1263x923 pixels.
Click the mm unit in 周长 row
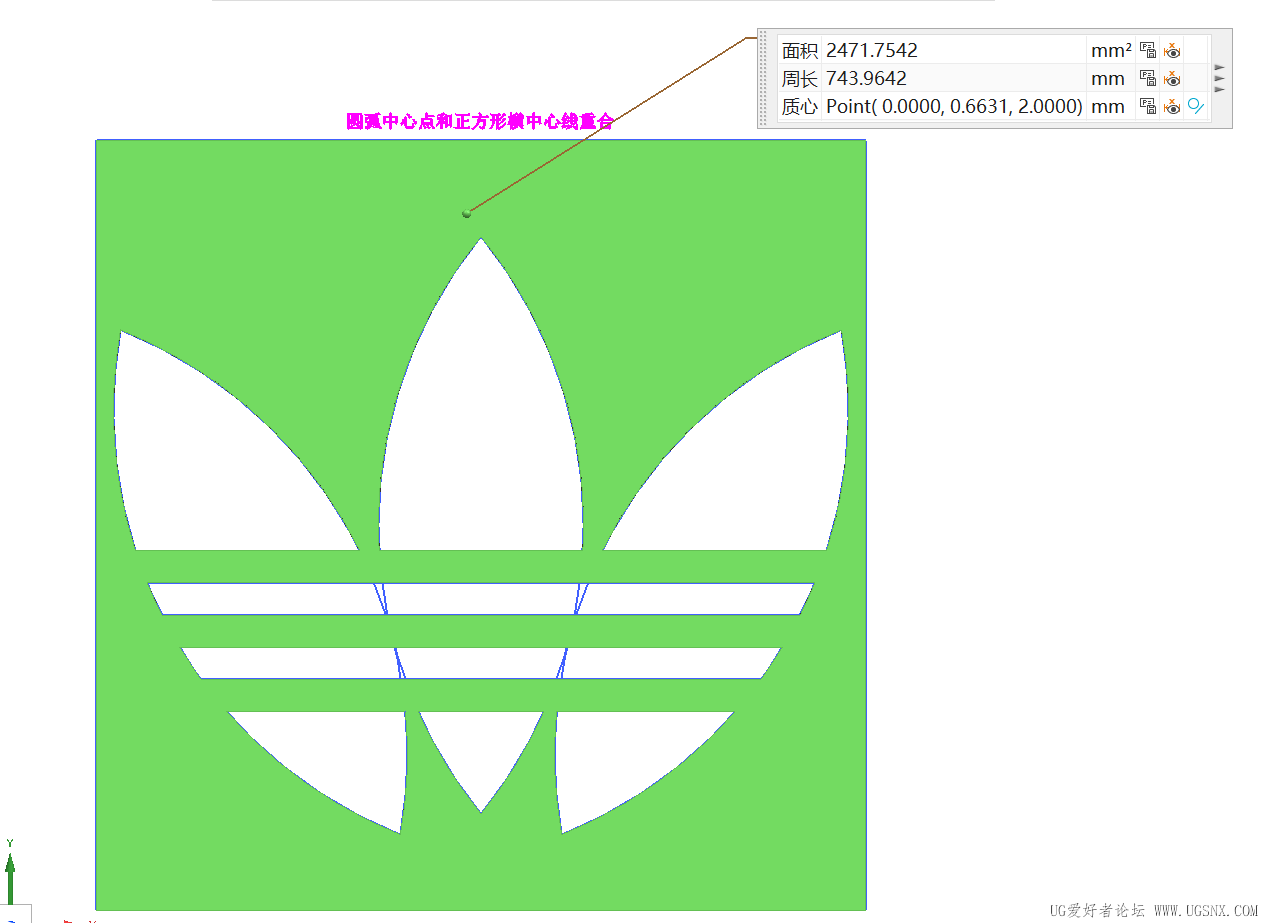tap(1108, 78)
